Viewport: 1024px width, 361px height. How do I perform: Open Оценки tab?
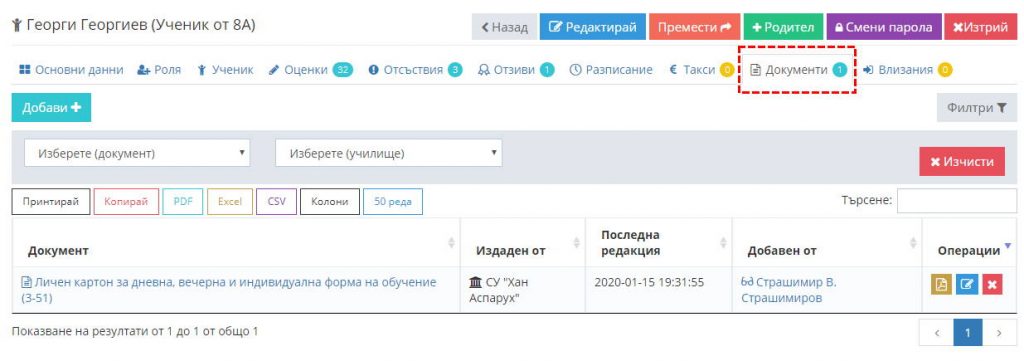pos(310,70)
